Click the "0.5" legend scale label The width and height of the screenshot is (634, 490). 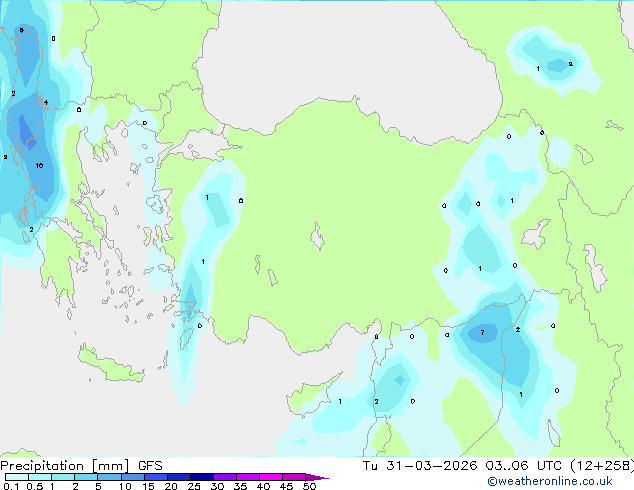pos(35,486)
